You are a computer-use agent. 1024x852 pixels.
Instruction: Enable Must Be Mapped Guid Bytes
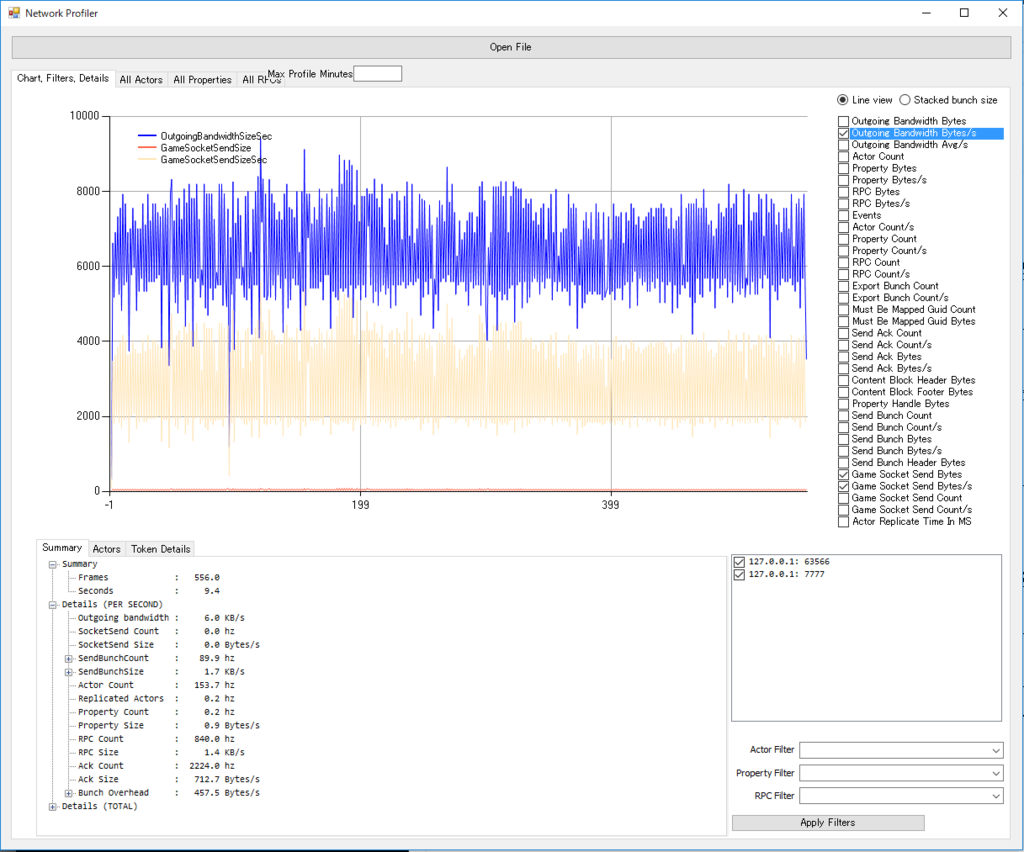click(x=844, y=321)
